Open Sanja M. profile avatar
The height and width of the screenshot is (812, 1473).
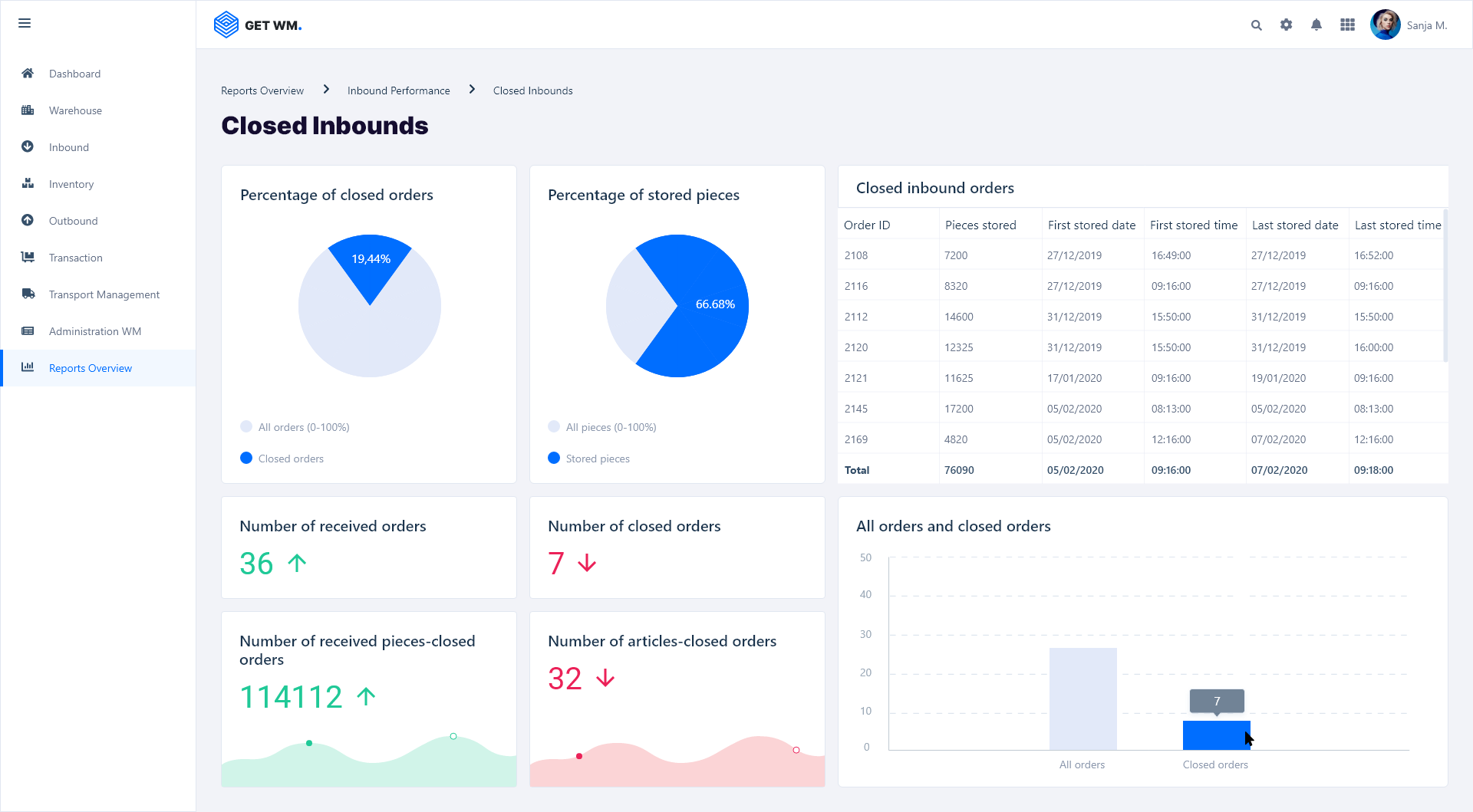tap(1385, 25)
